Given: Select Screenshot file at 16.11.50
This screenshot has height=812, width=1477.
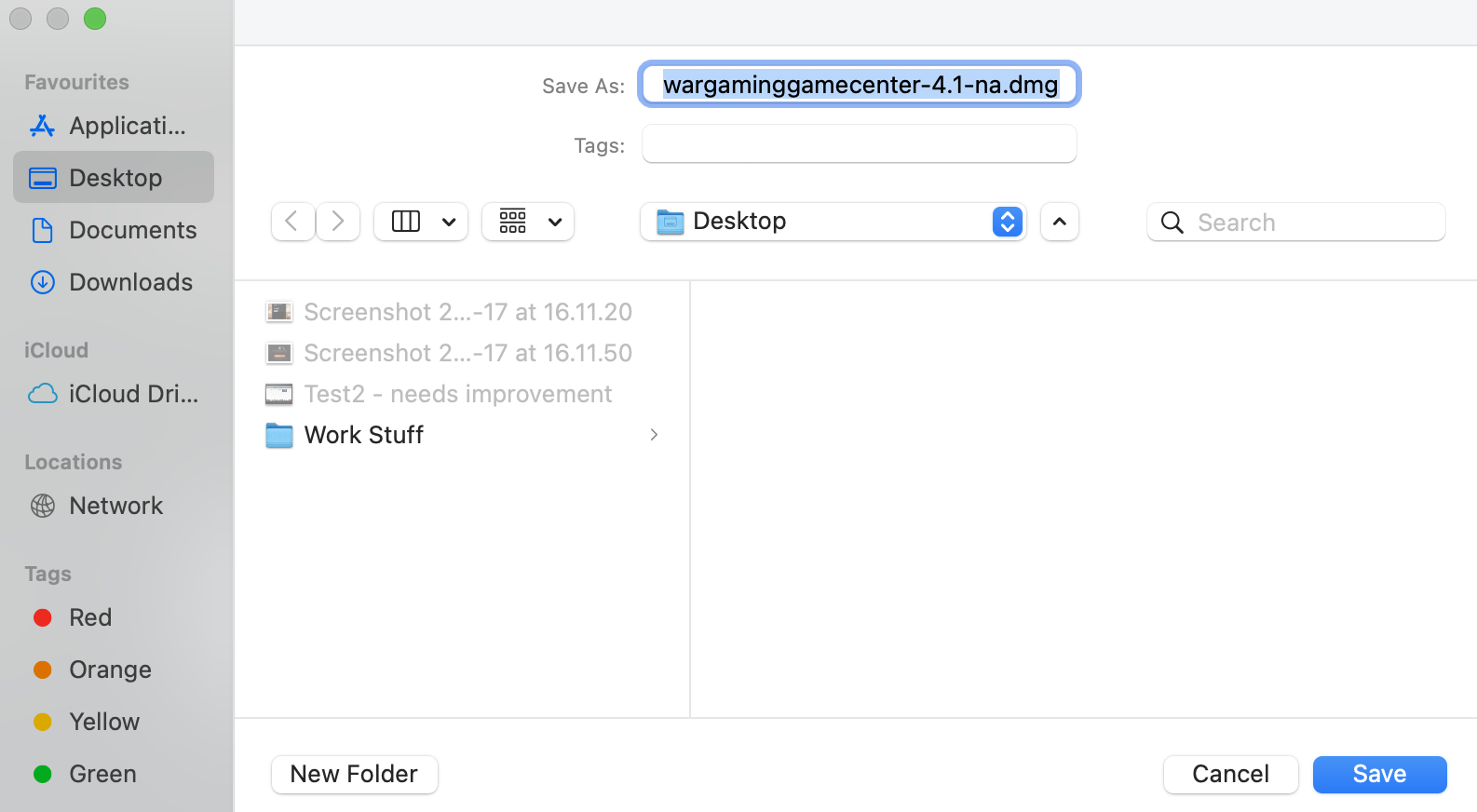Looking at the screenshot, I should [463, 353].
